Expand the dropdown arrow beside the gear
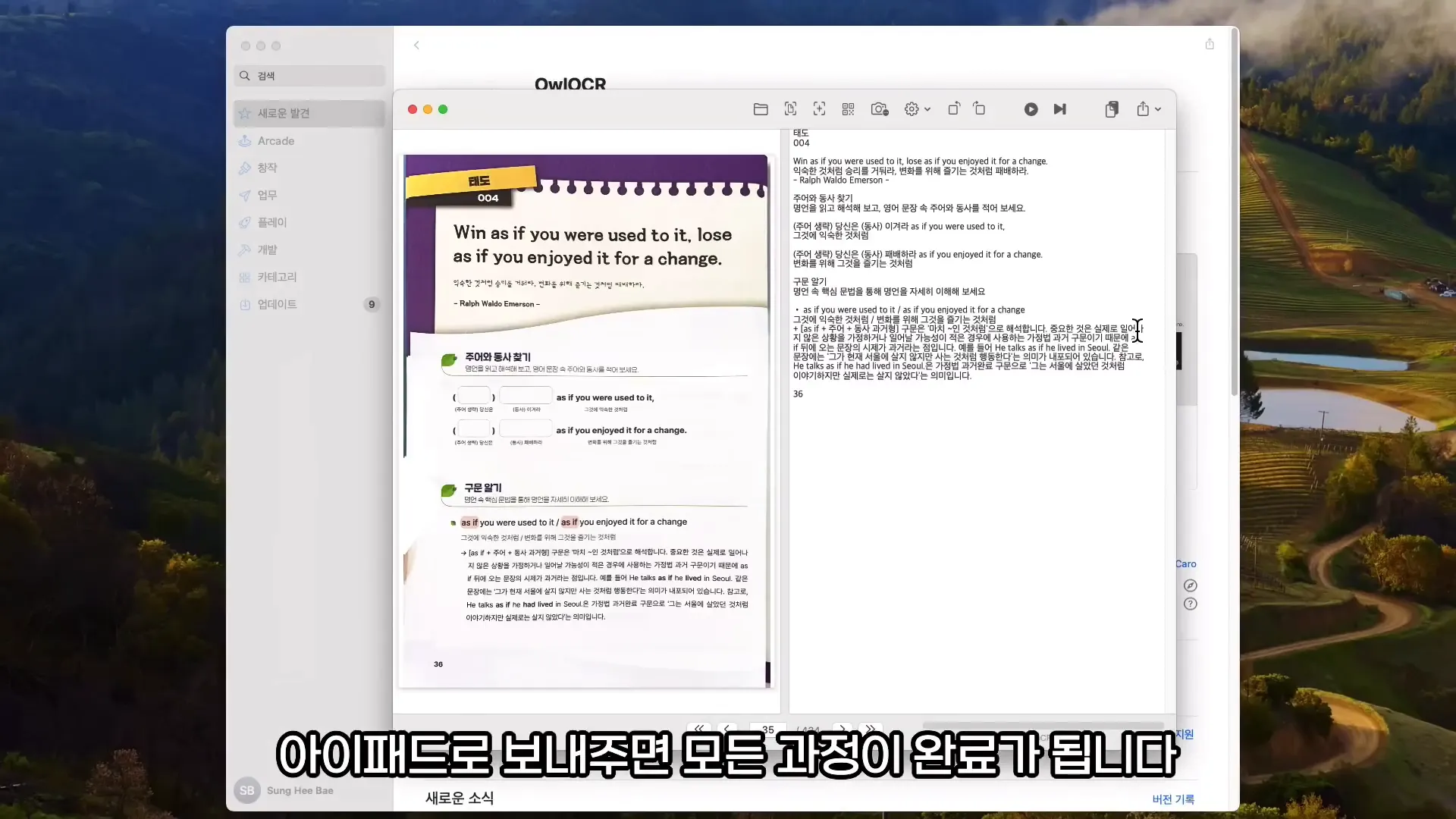This screenshot has height=819, width=1456. click(x=927, y=110)
